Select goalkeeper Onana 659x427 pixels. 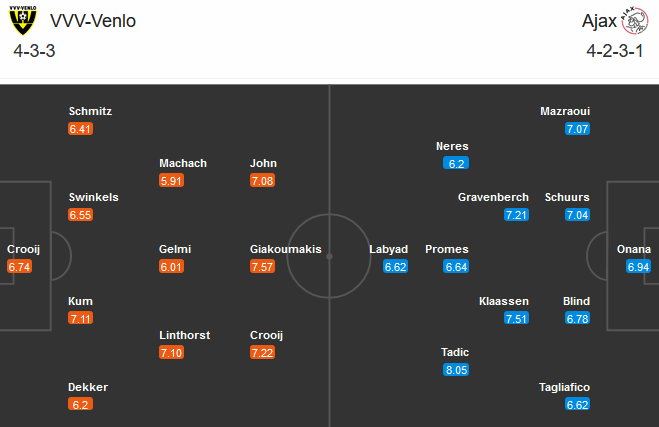coord(634,249)
